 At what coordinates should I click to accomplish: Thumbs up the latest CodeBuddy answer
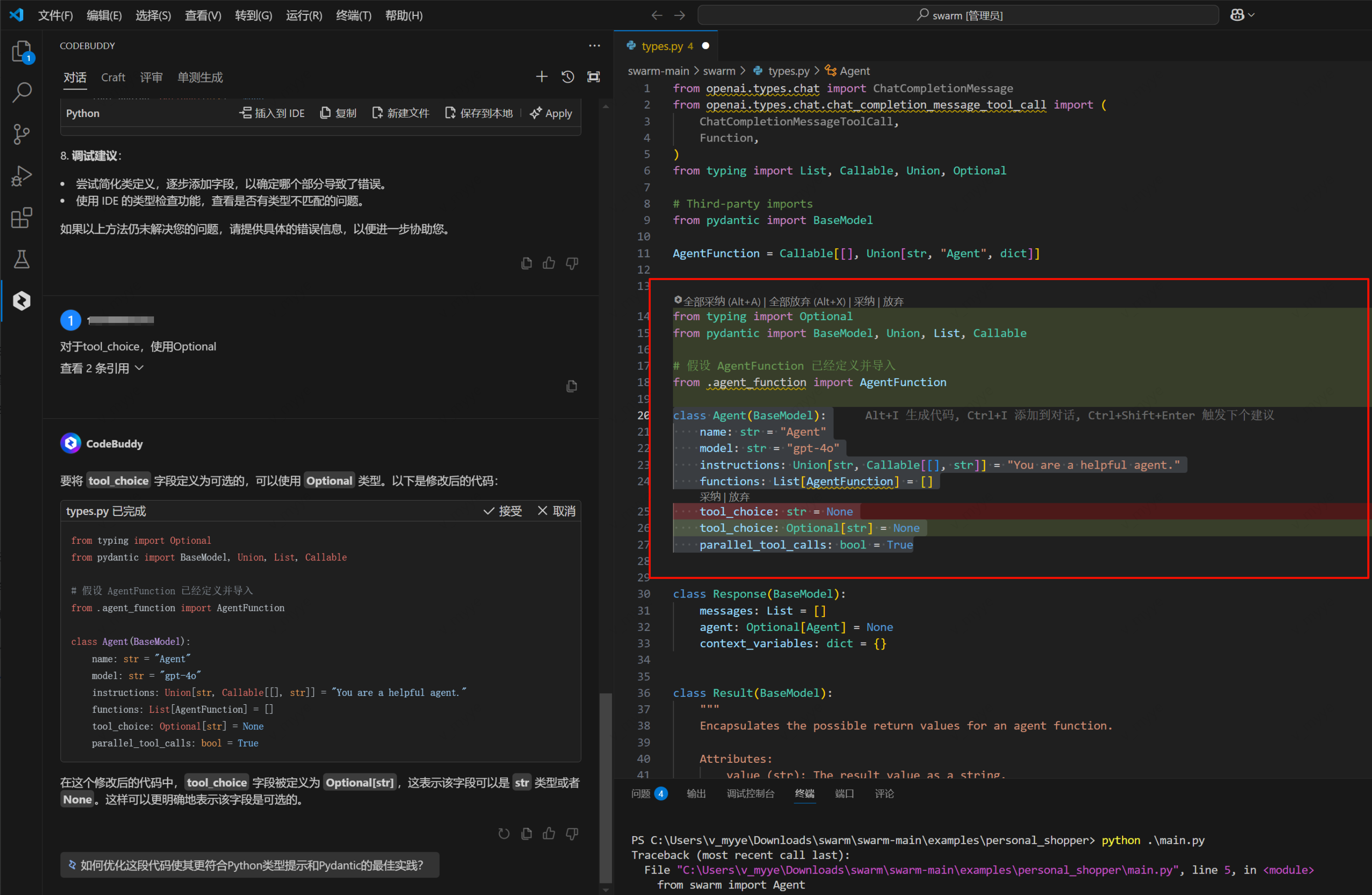[x=549, y=833]
